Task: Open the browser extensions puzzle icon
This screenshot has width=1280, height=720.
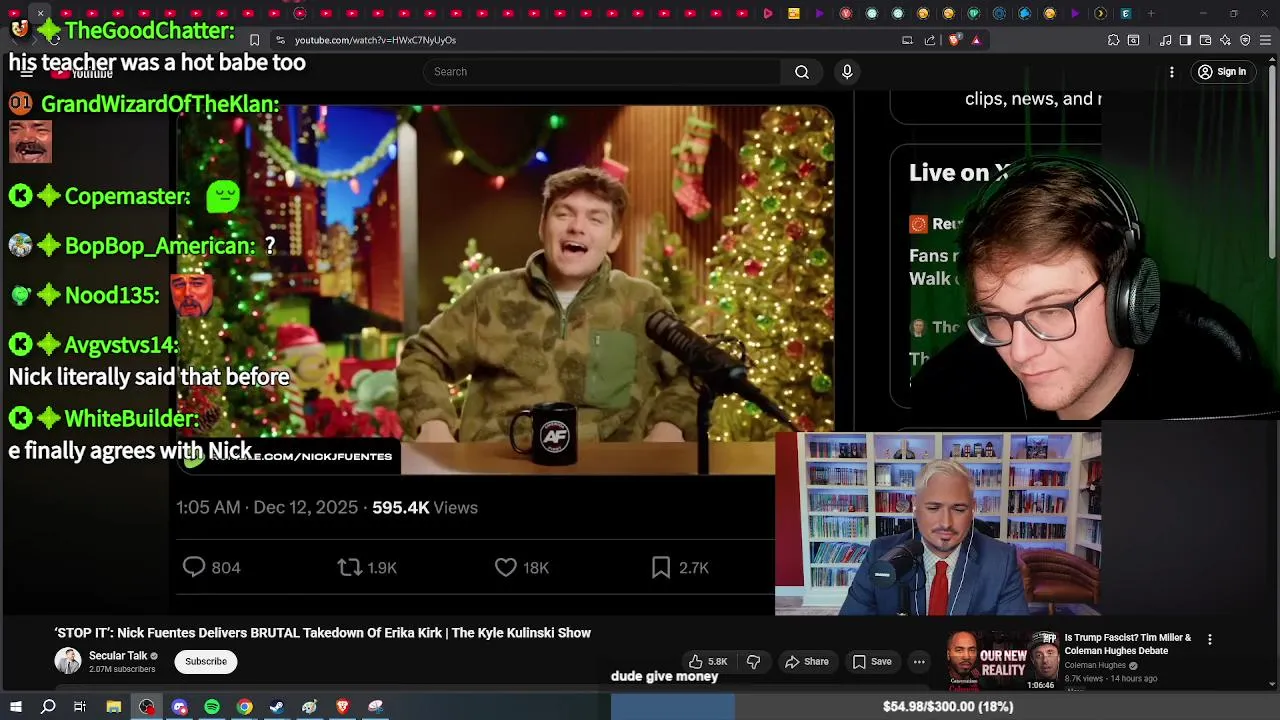Action: click(1113, 40)
